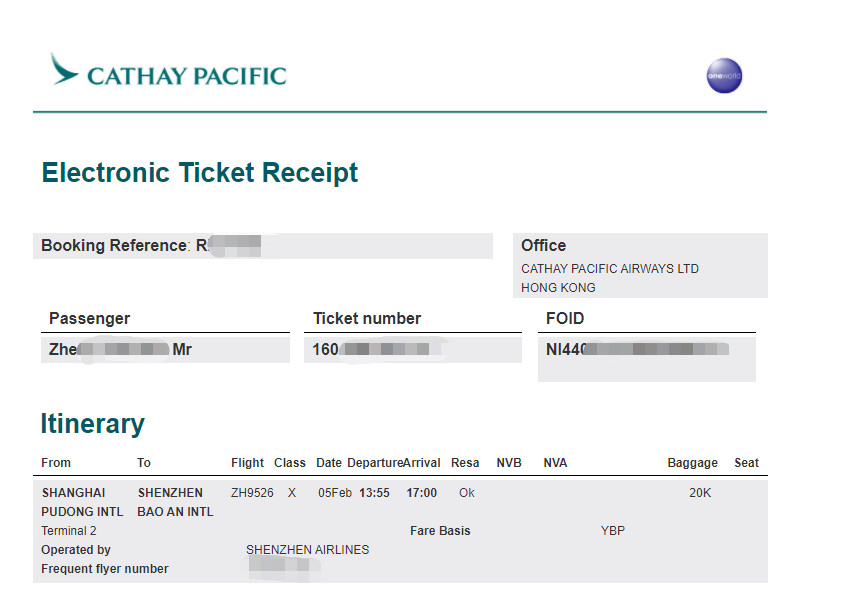This screenshot has height=600, width=857.
Task: Select the Electronic Ticket Receipt heading
Action: 199,173
